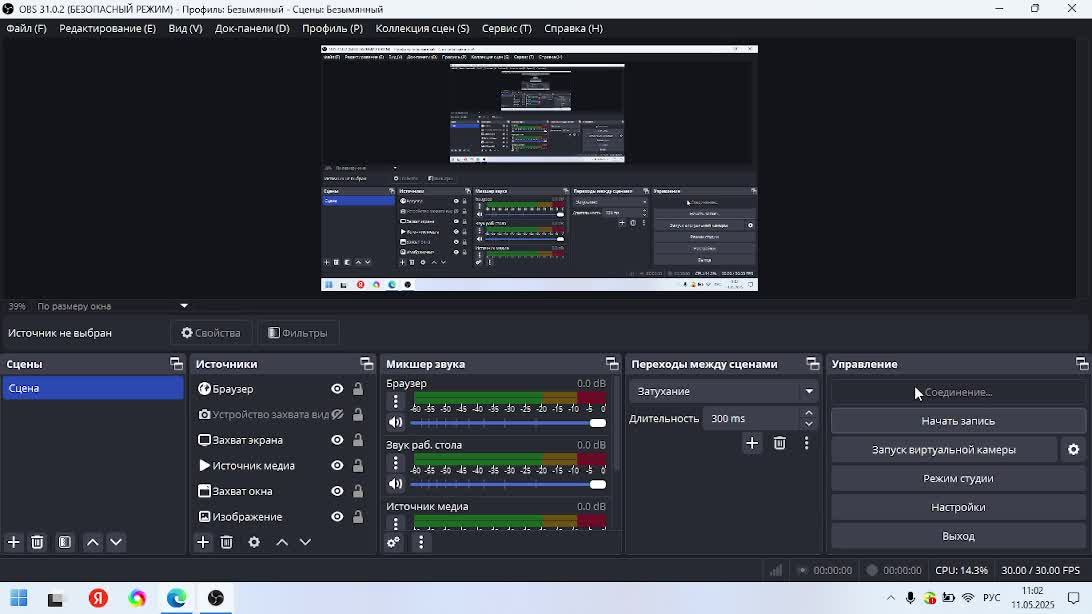Viewport: 1092px width, 614px height.
Task: Click Начать запись button
Action: click(x=958, y=421)
